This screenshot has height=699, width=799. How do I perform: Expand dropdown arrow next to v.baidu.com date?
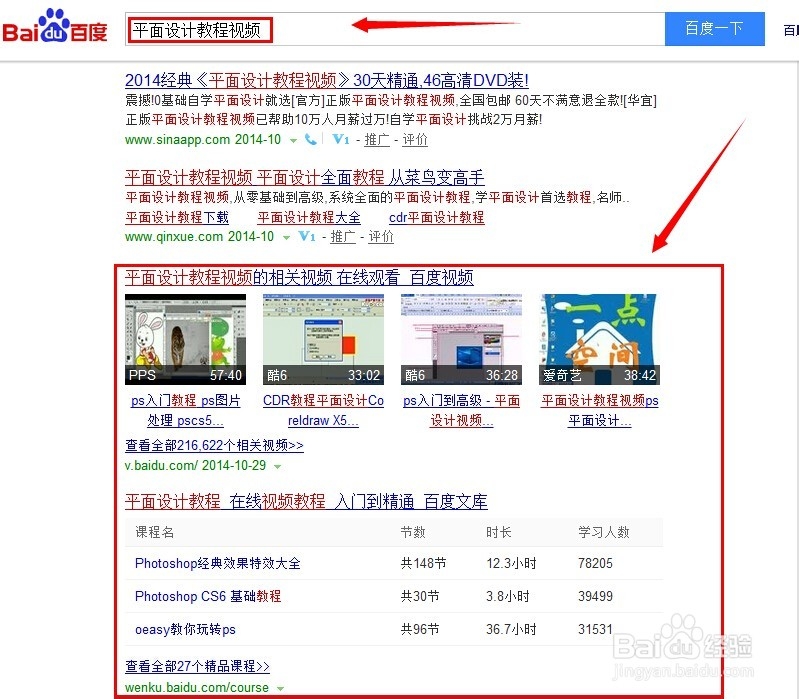tap(278, 466)
